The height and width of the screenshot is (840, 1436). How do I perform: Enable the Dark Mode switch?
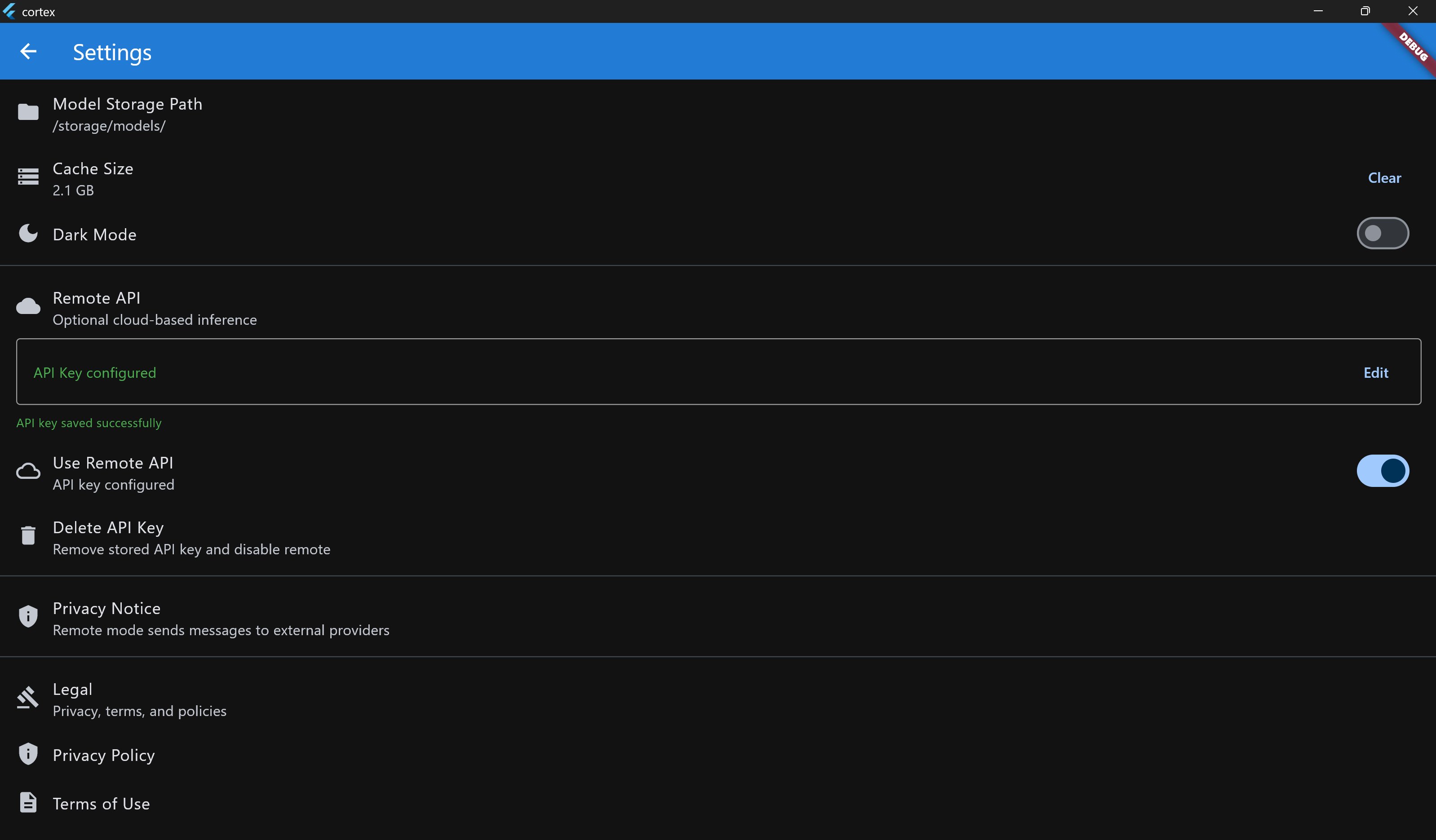(x=1382, y=234)
